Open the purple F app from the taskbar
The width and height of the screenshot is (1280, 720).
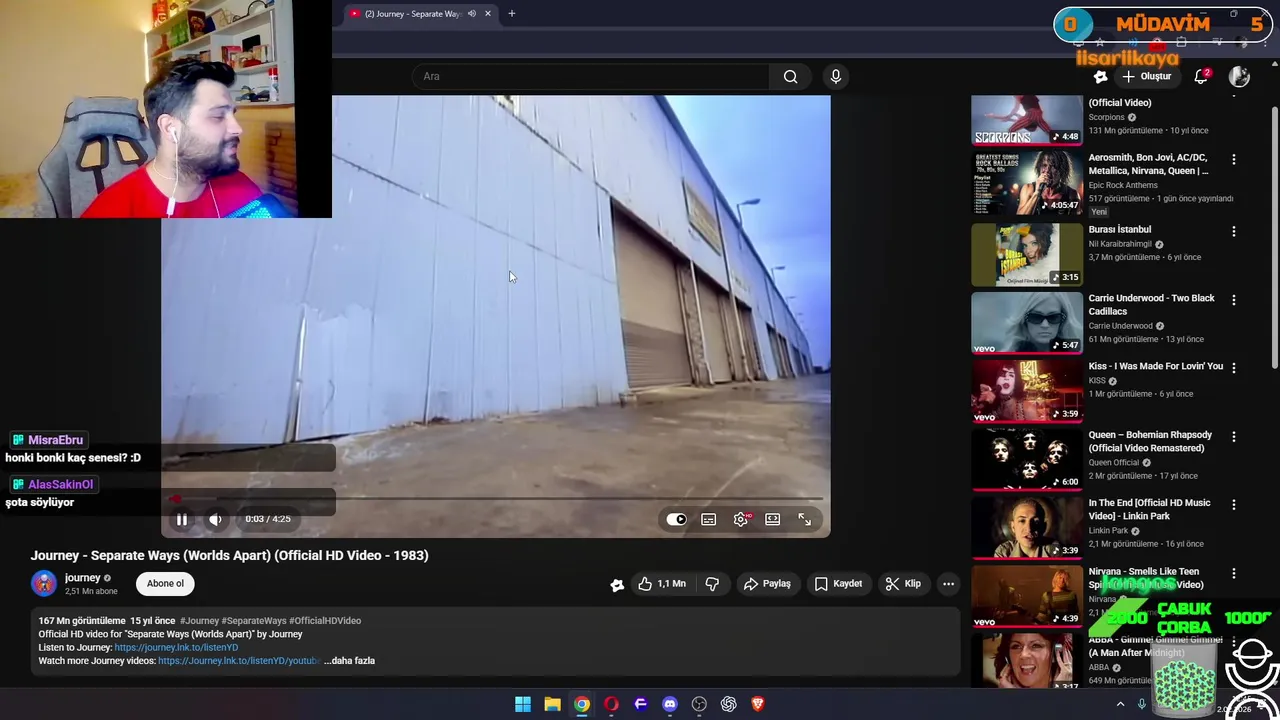coord(641,704)
